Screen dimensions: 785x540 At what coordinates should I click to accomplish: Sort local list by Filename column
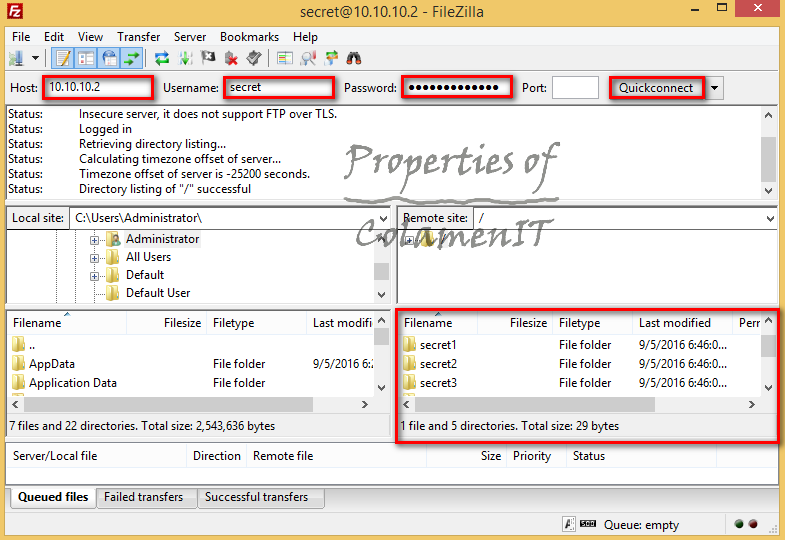pyautogui.click(x=67, y=323)
